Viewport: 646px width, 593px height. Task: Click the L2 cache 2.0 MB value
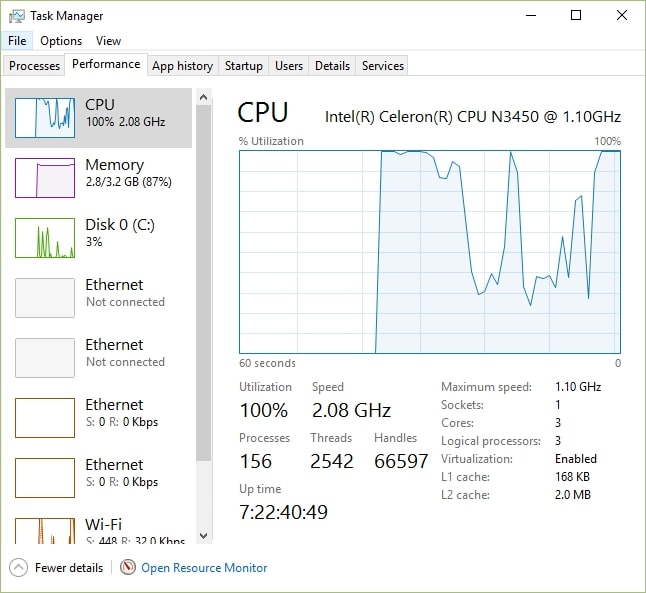[573, 495]
